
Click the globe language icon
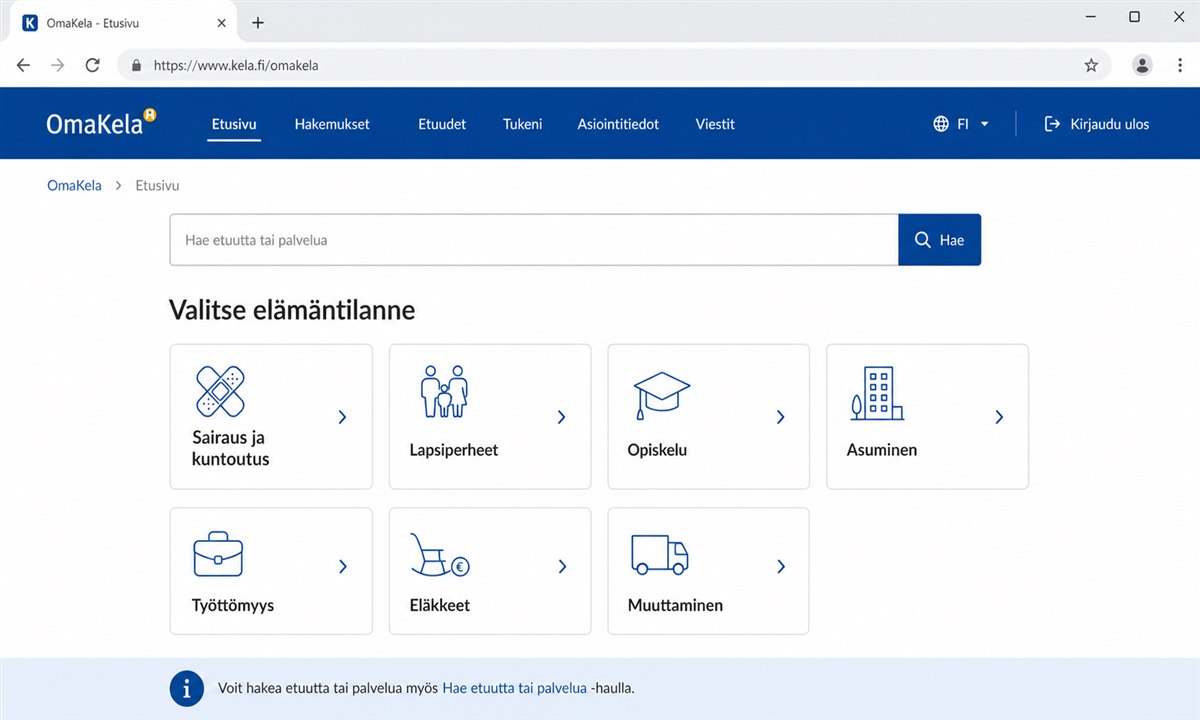pos(941,124)
